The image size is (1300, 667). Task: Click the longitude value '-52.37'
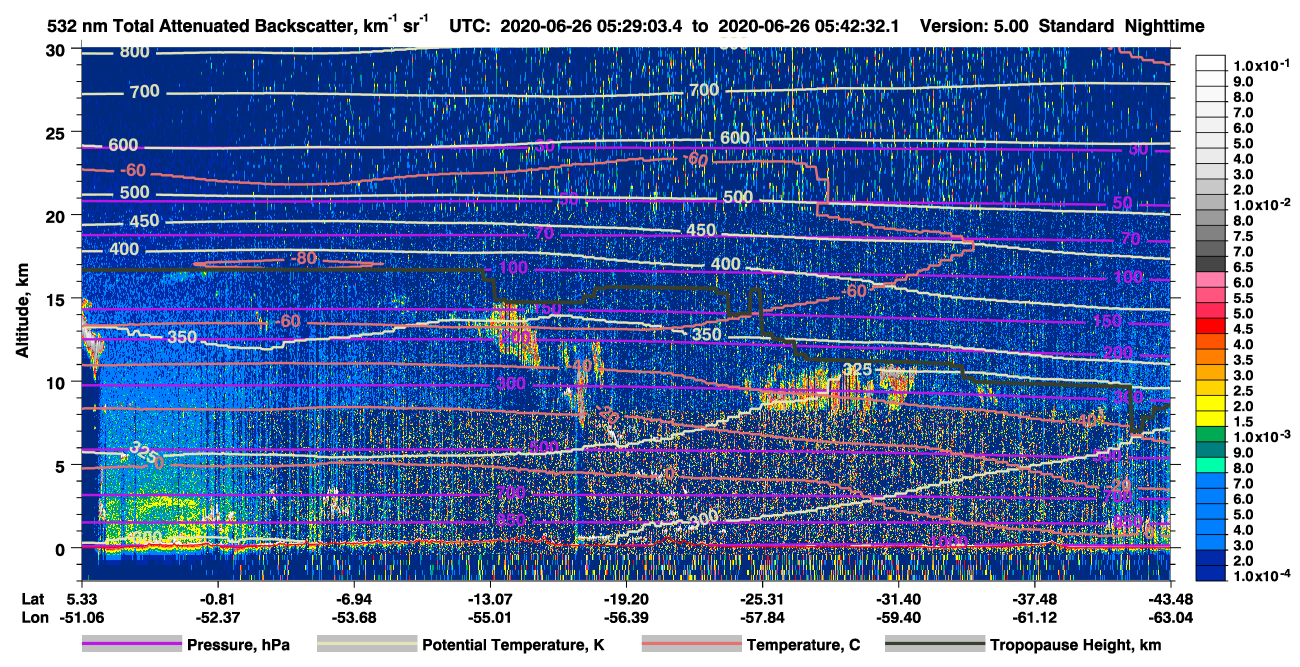point(217,616)
